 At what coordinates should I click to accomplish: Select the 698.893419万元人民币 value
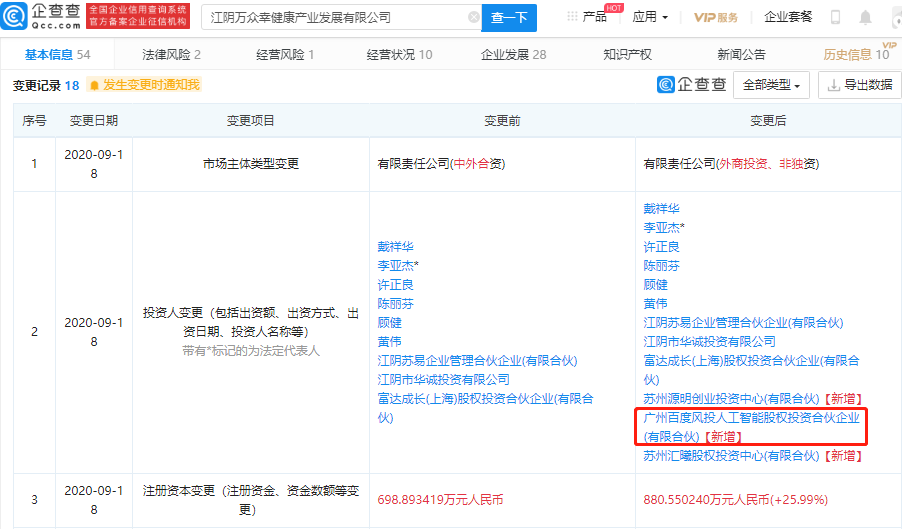pos(440,500)
